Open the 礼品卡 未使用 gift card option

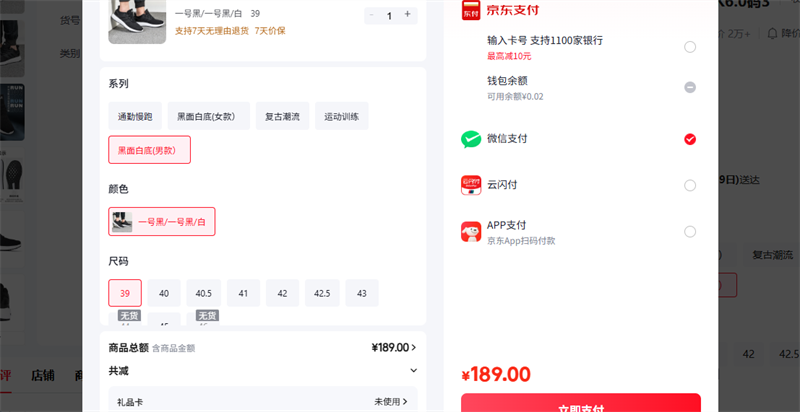[394, 402]
